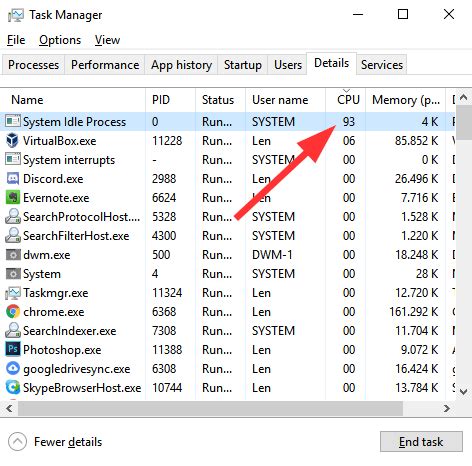Close the Task Manager window
The image size is (472, 466).
[x=449, y=14]
